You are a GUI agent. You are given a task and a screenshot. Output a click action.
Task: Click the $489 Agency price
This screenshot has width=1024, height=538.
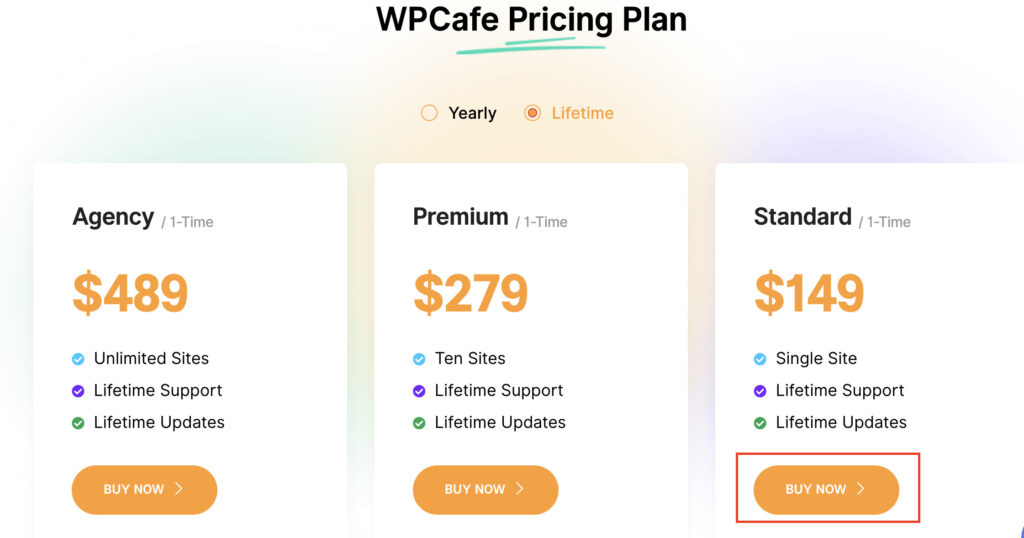[x=130, y=293]
